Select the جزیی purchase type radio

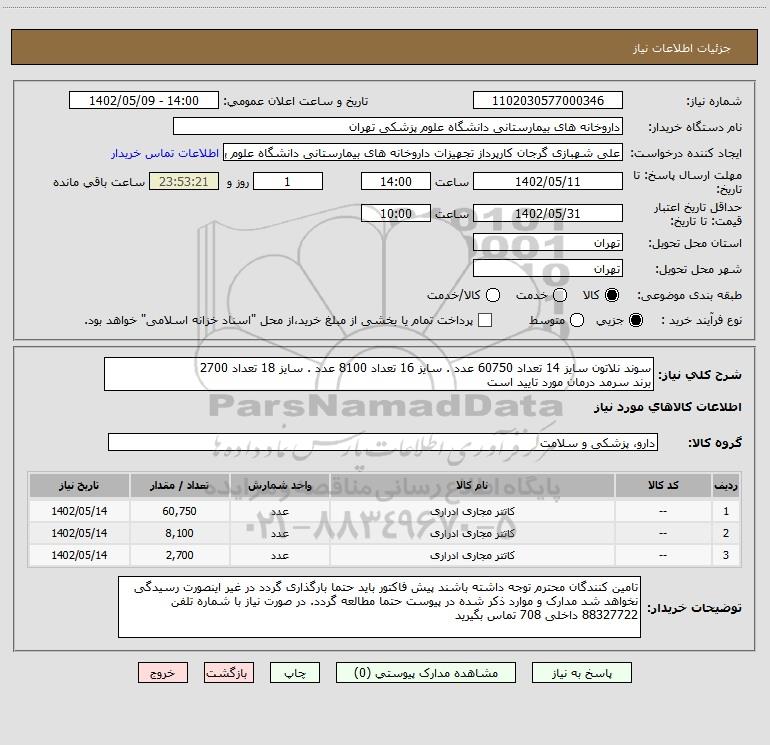click(635, 320)
